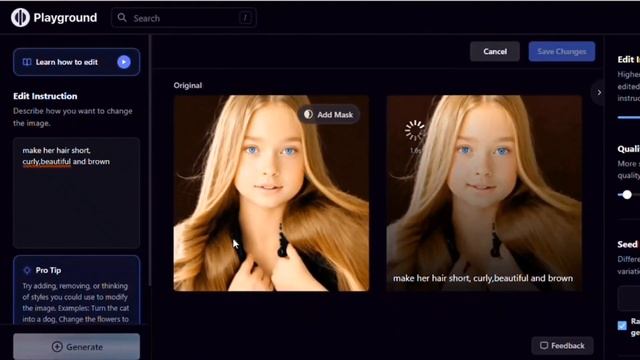
Task: Focus the Search input field
Action: pos(184,18)
